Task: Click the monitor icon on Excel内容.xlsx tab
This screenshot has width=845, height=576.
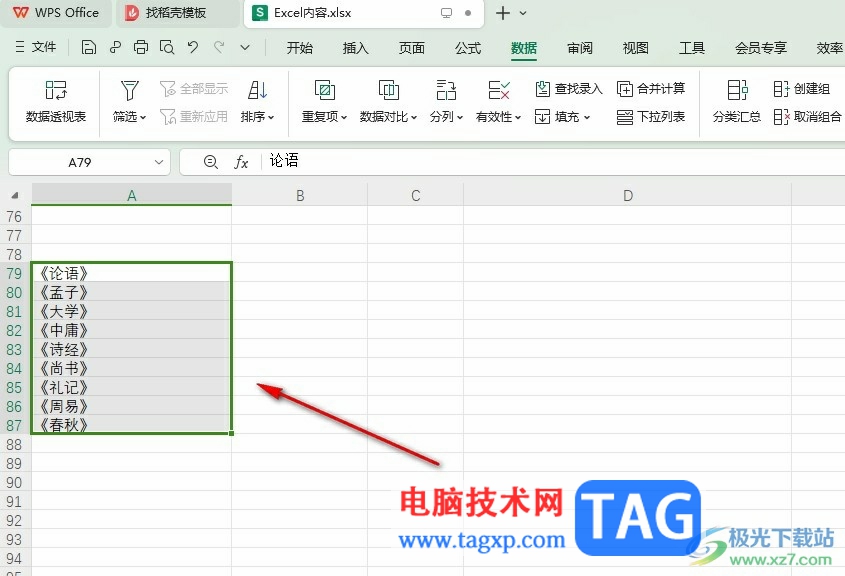Action: (446, 13)
